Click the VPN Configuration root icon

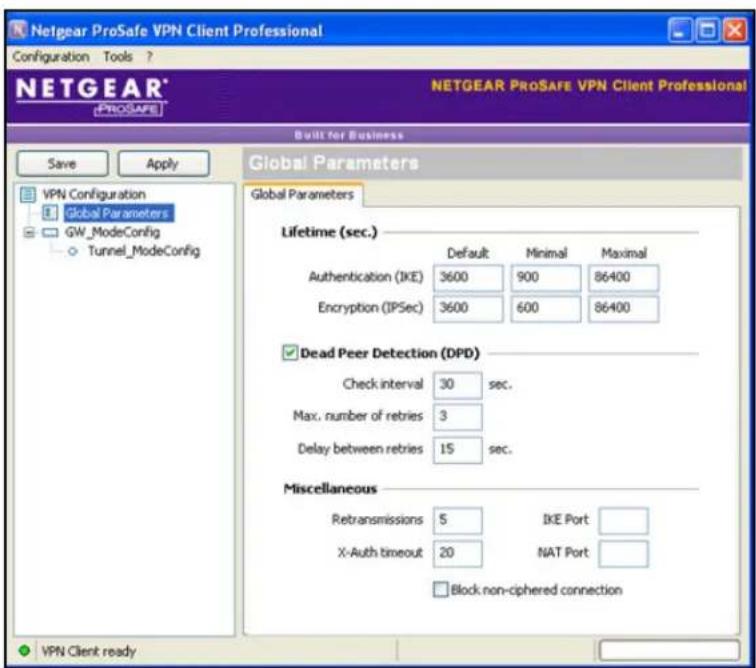point(27,194)
